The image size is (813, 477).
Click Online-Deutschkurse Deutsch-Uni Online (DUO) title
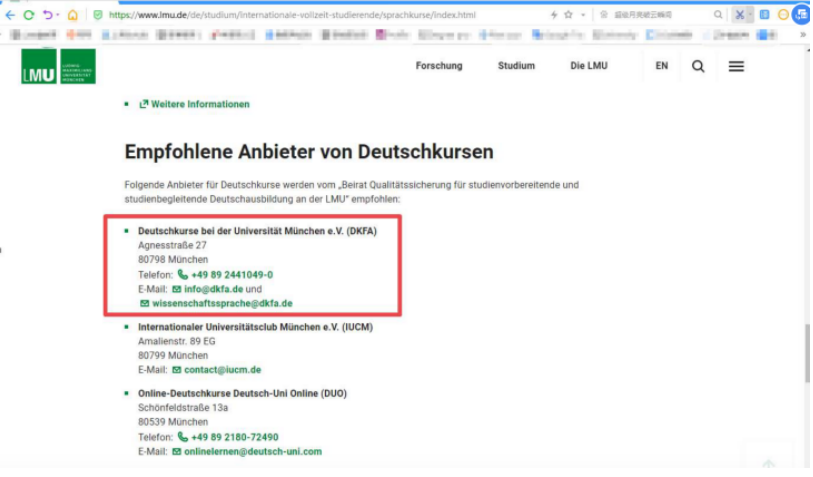pyautogui.click(x=243, y=394)
